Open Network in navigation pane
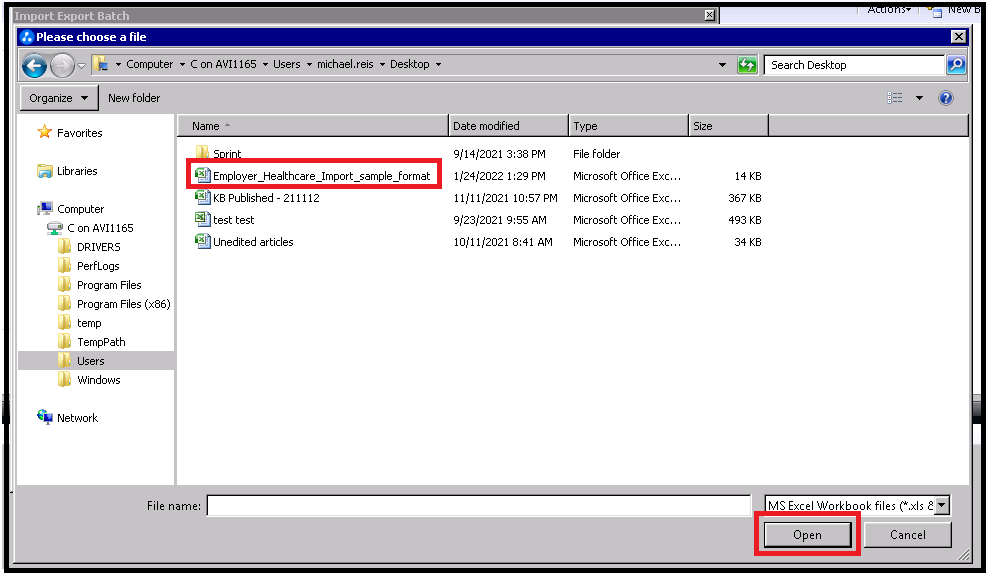Screen dimensions: 994x575 (x=77, y=418)
